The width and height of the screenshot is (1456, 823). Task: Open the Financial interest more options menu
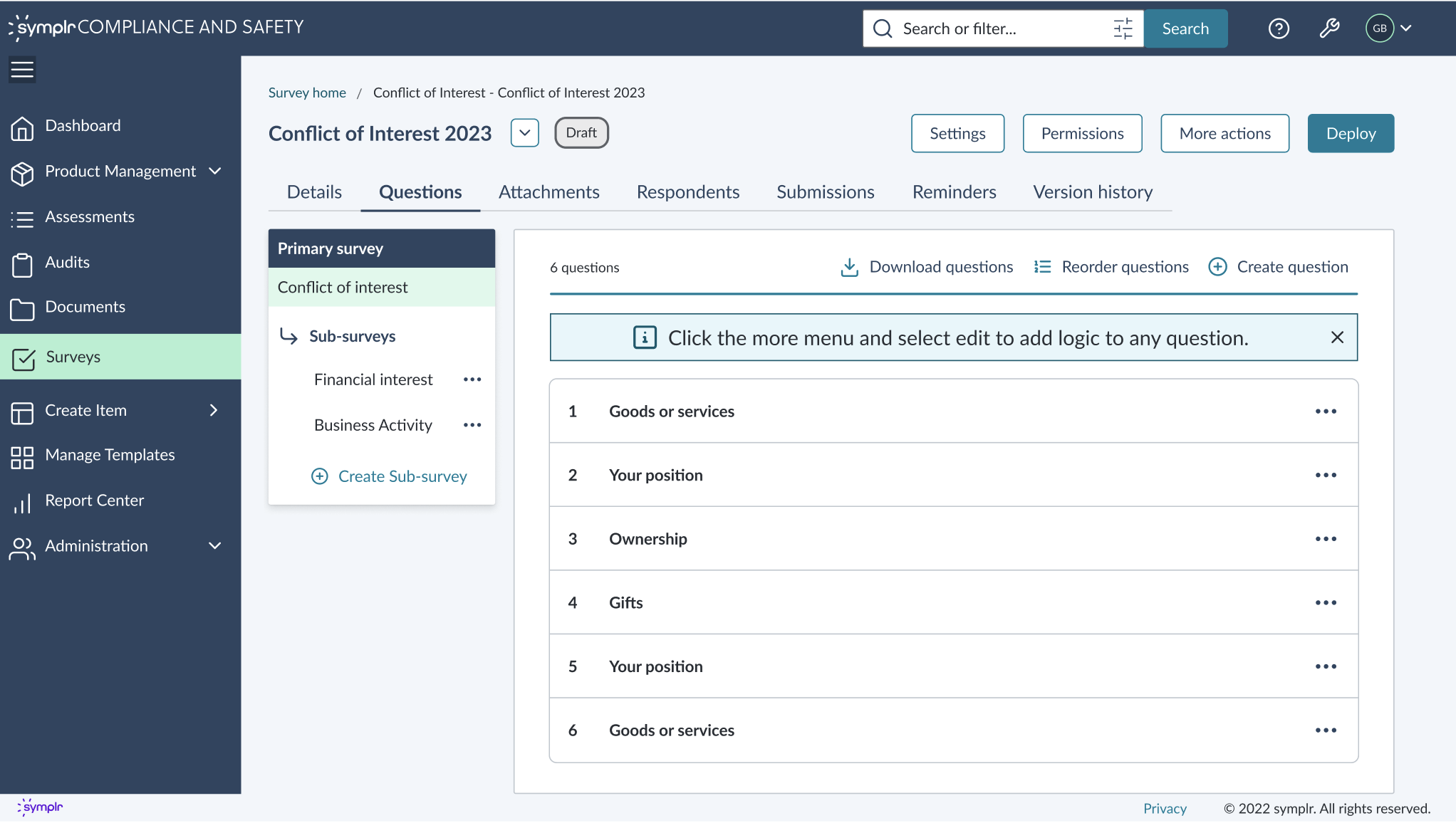pos(472,379)
